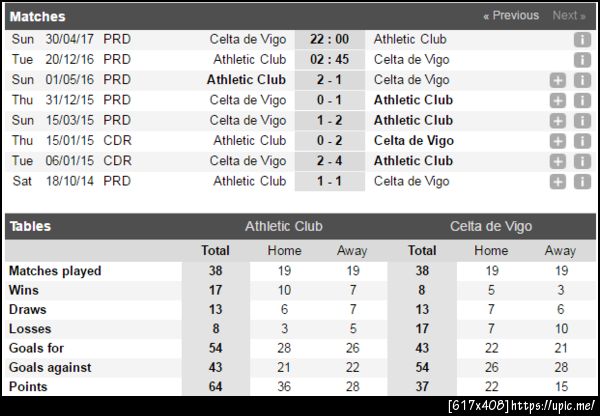This screenshot has height=416, width=600.
Task: Expand the 18/10/14 match row
Action: click(558, 181)
